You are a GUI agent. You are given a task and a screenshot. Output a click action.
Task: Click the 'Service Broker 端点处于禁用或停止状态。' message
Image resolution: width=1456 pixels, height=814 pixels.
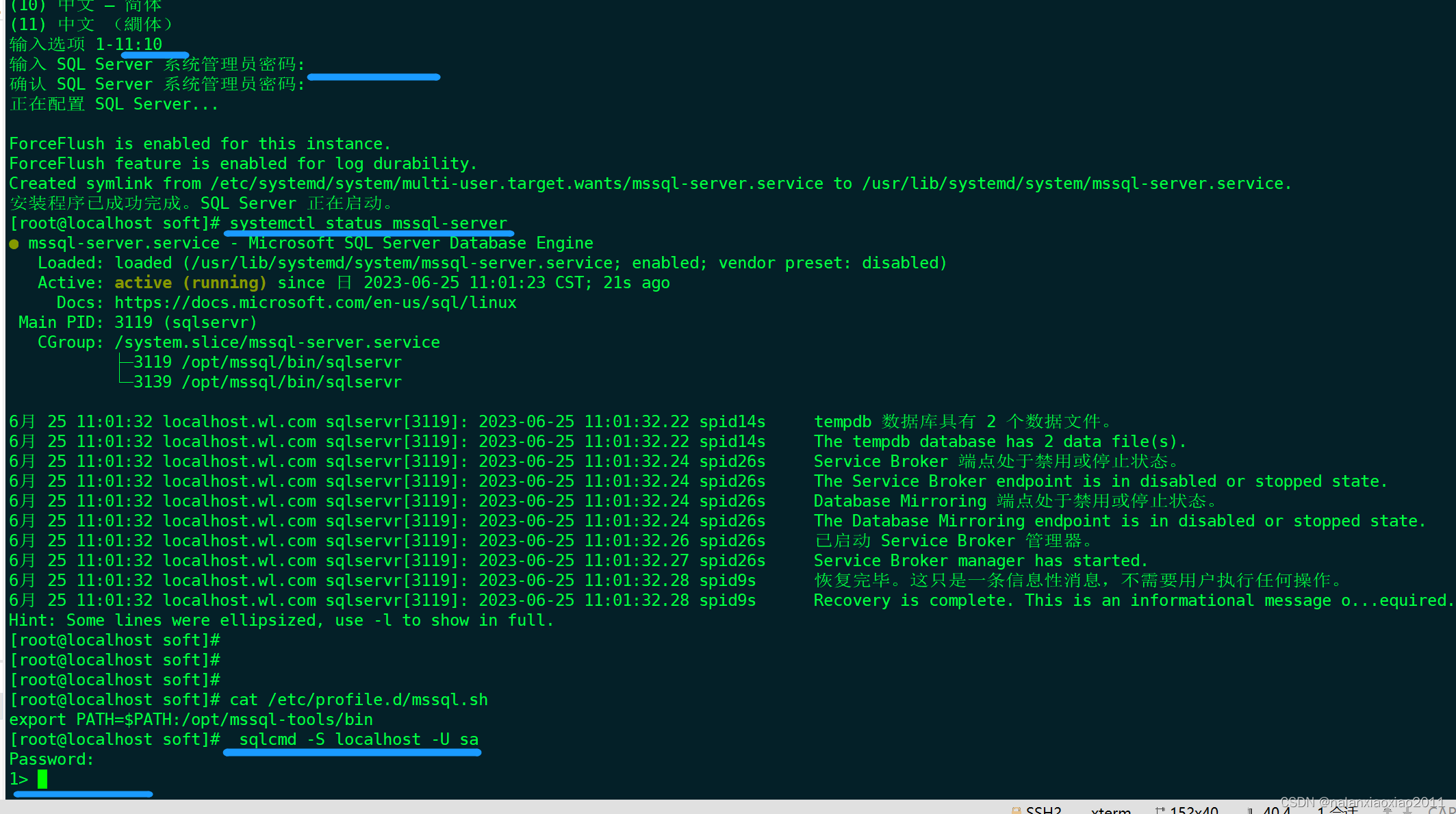pos(997,461)
